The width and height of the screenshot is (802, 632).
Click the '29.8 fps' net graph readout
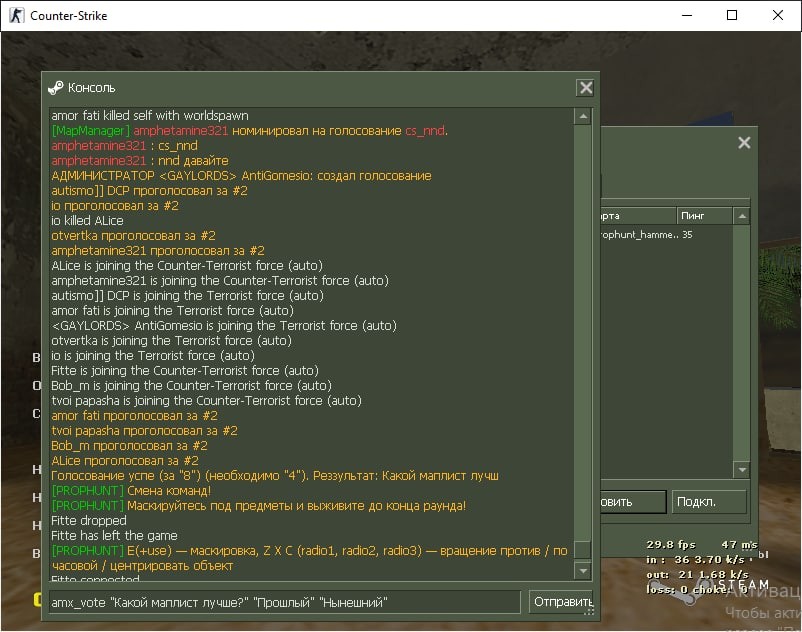pyautogui.click(x=671, y=545)
